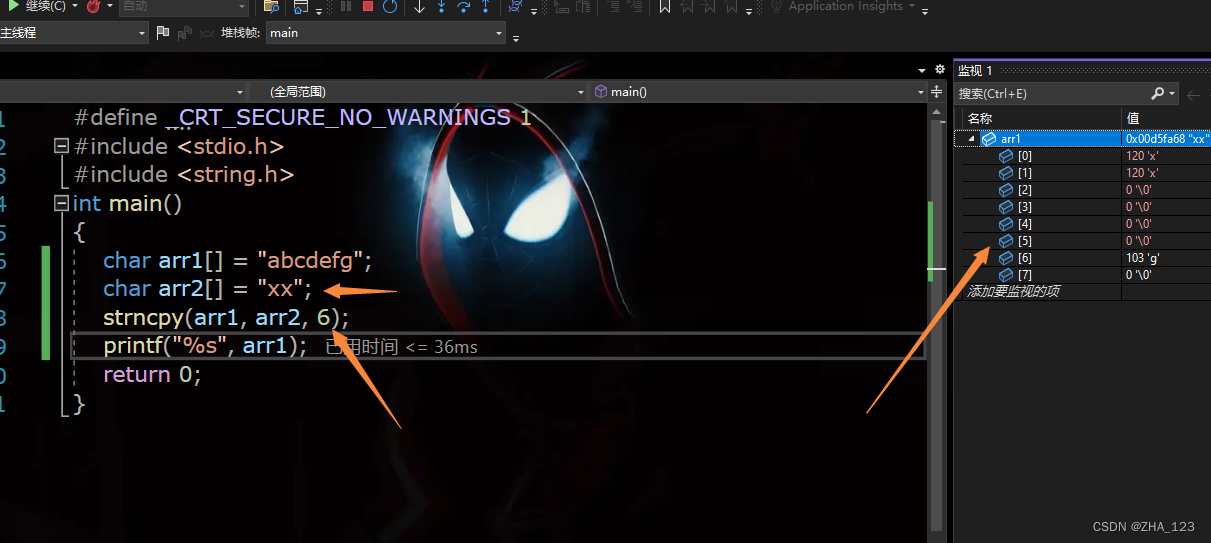Click 添加要监视的项 to add a watch

(x=1013, y=291)
